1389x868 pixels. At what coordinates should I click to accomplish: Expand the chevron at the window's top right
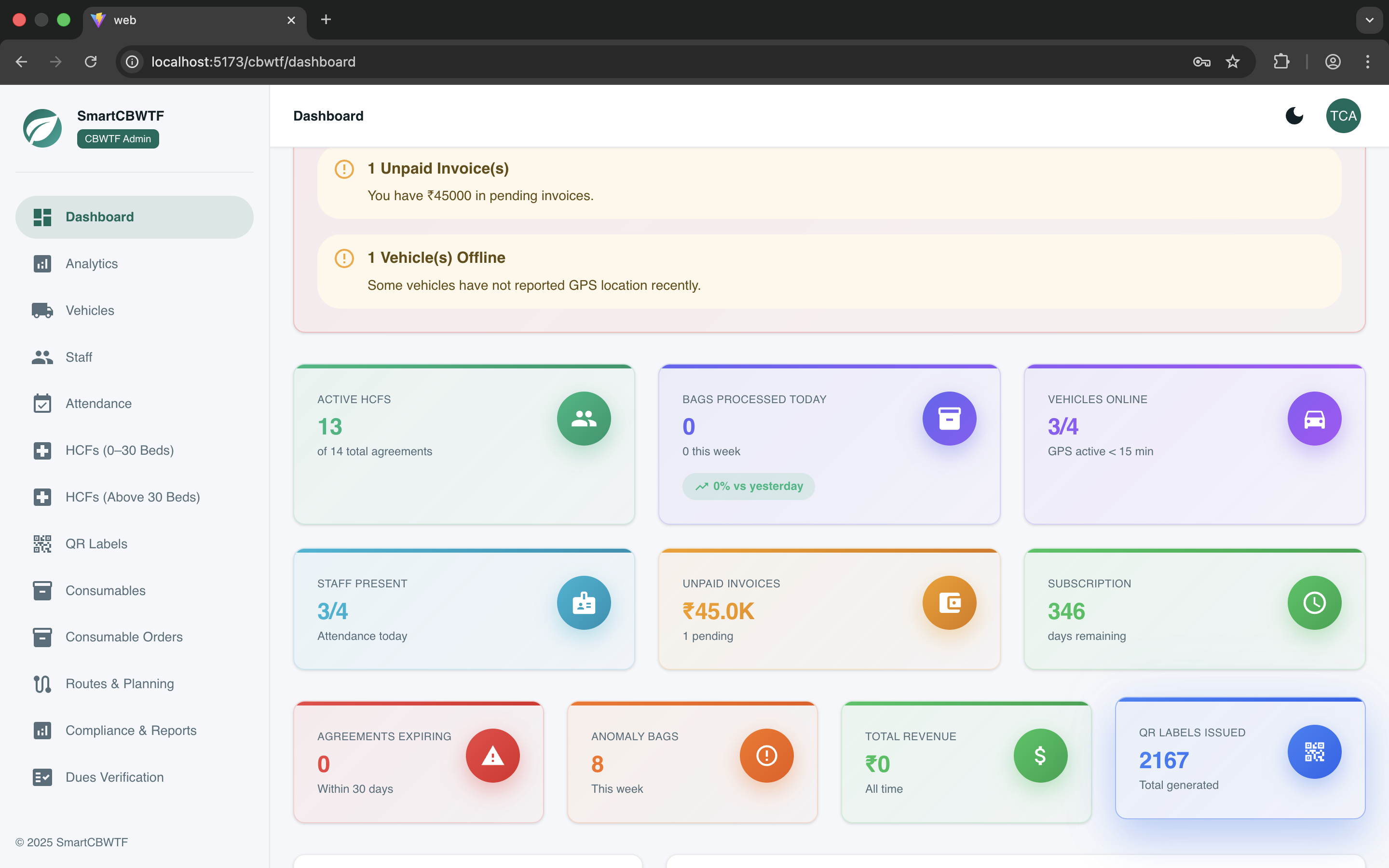pos(1370,20)
